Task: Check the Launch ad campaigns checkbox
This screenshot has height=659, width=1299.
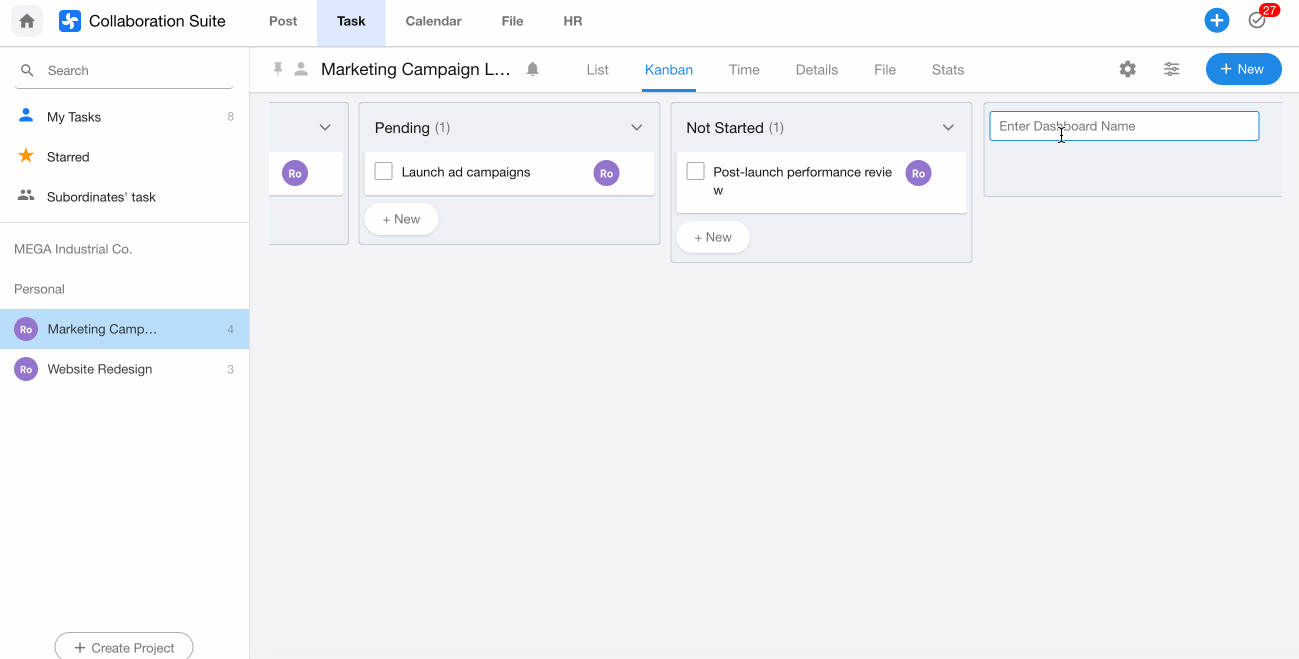Action: [x=383, y=172]
